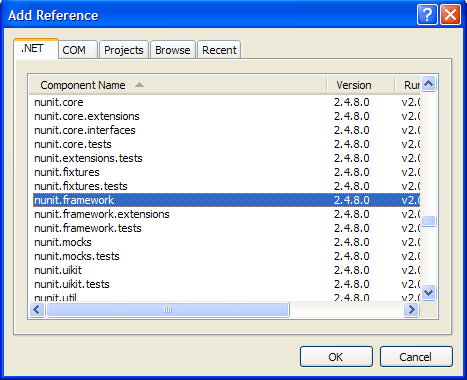
Task: Select nunit.framework.extensions component
Action: pyautogui.click(x=102, y=214)
